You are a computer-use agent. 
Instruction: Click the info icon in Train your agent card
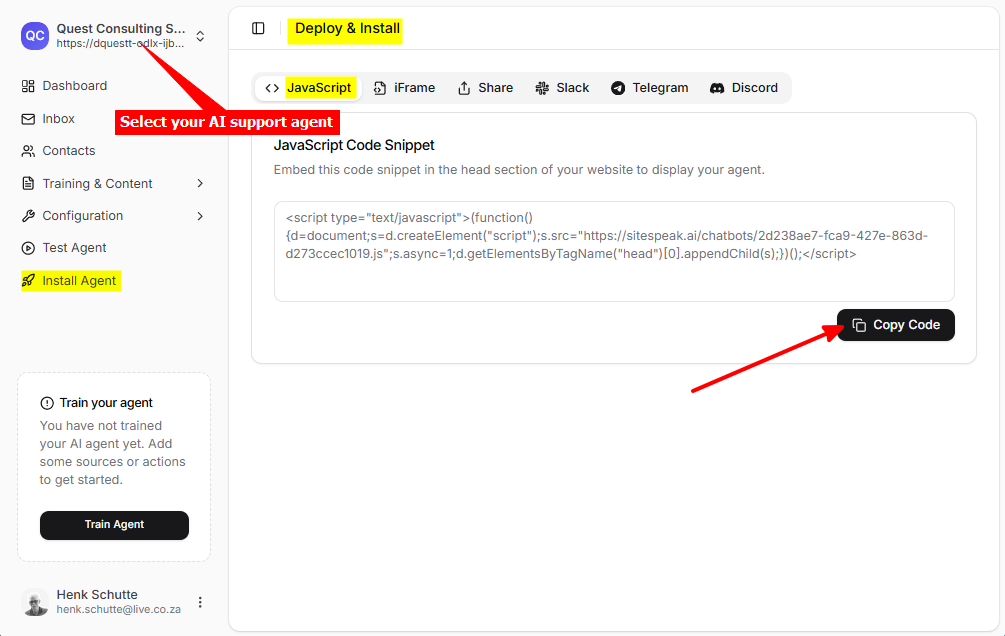tap(47, 402)
